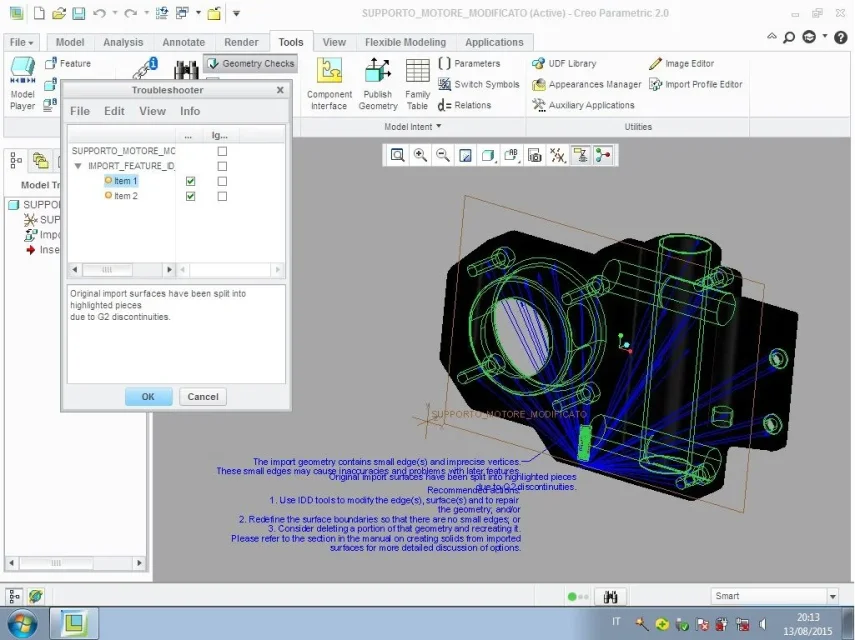The height and width of the screenshot is (640, 855).
Task: Redo the last undone action
Action: tap(130, 13)
